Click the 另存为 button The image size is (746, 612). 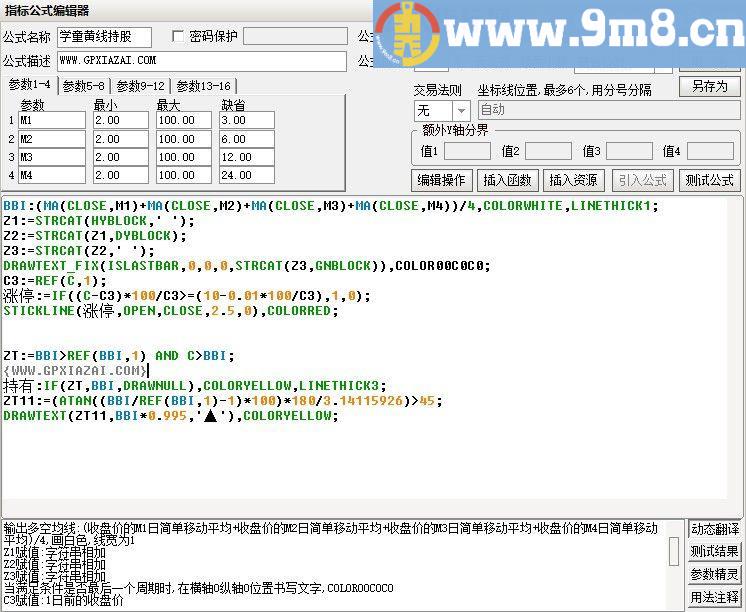(x=709, y=86)
